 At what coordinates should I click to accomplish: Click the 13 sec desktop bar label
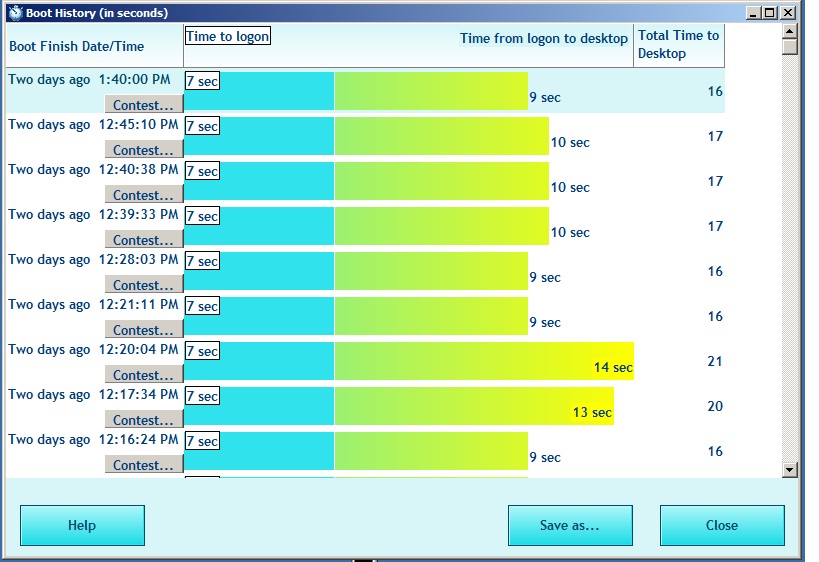(592, 412)
